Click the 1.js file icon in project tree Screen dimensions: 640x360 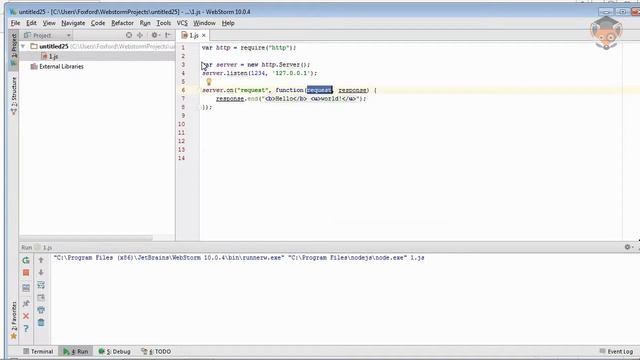pyautogui.click(x=44, y=56)
